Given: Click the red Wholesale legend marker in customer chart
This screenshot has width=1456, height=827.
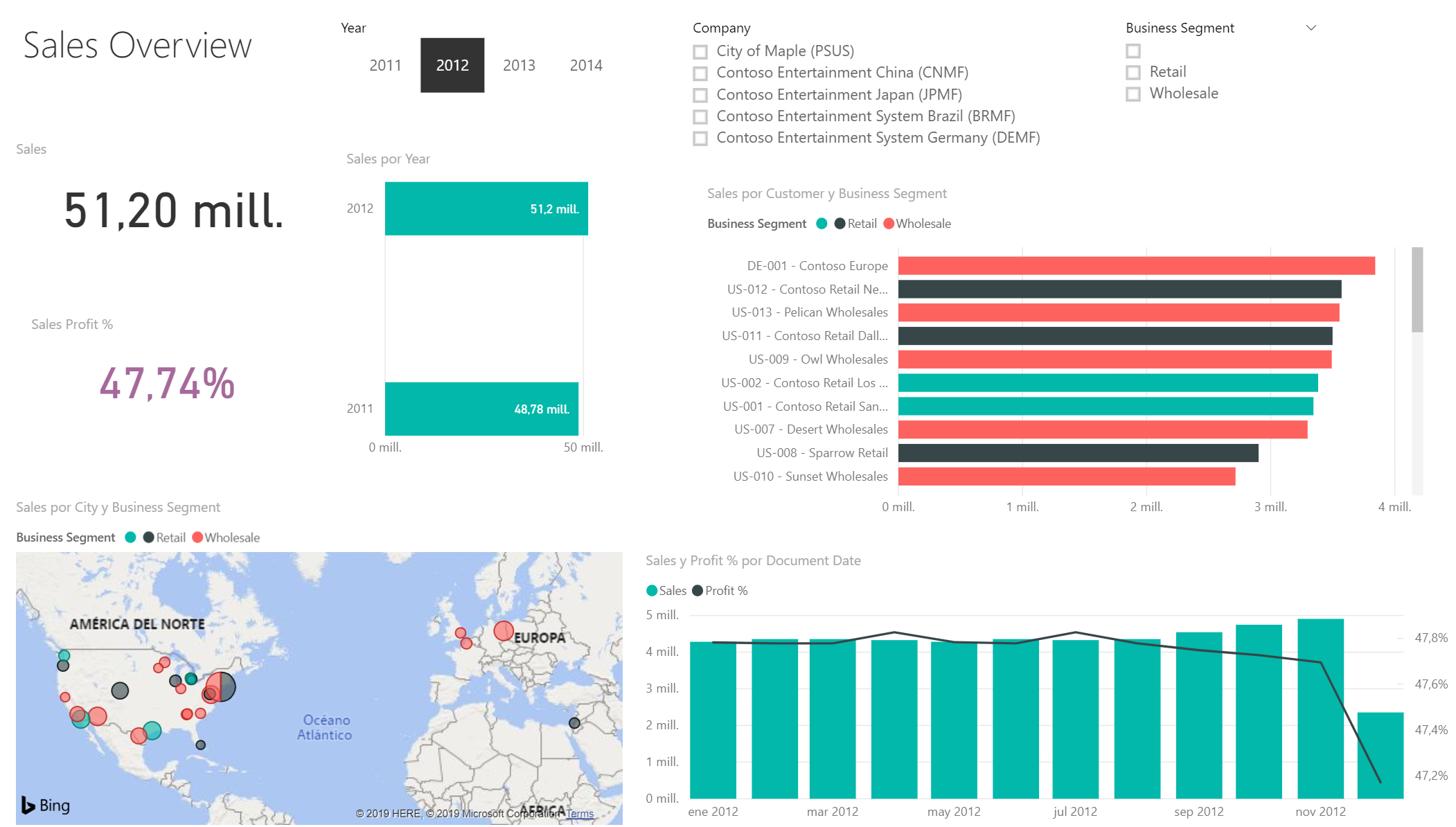Looking at the screenshot, I should 889,224.
